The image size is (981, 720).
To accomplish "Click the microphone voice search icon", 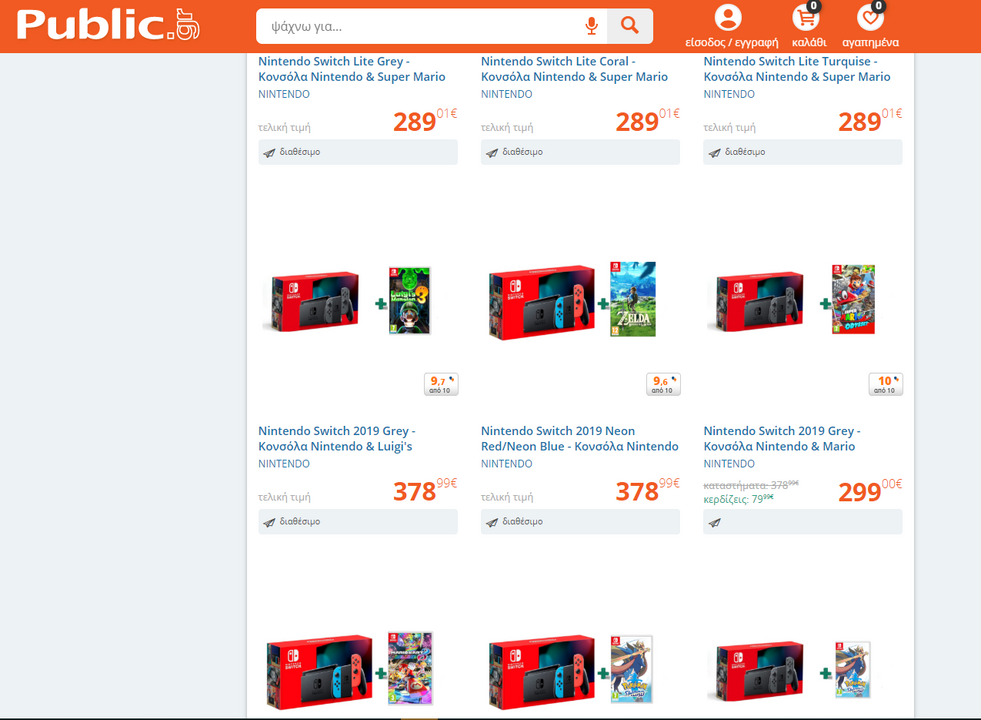I will point(591,26).
